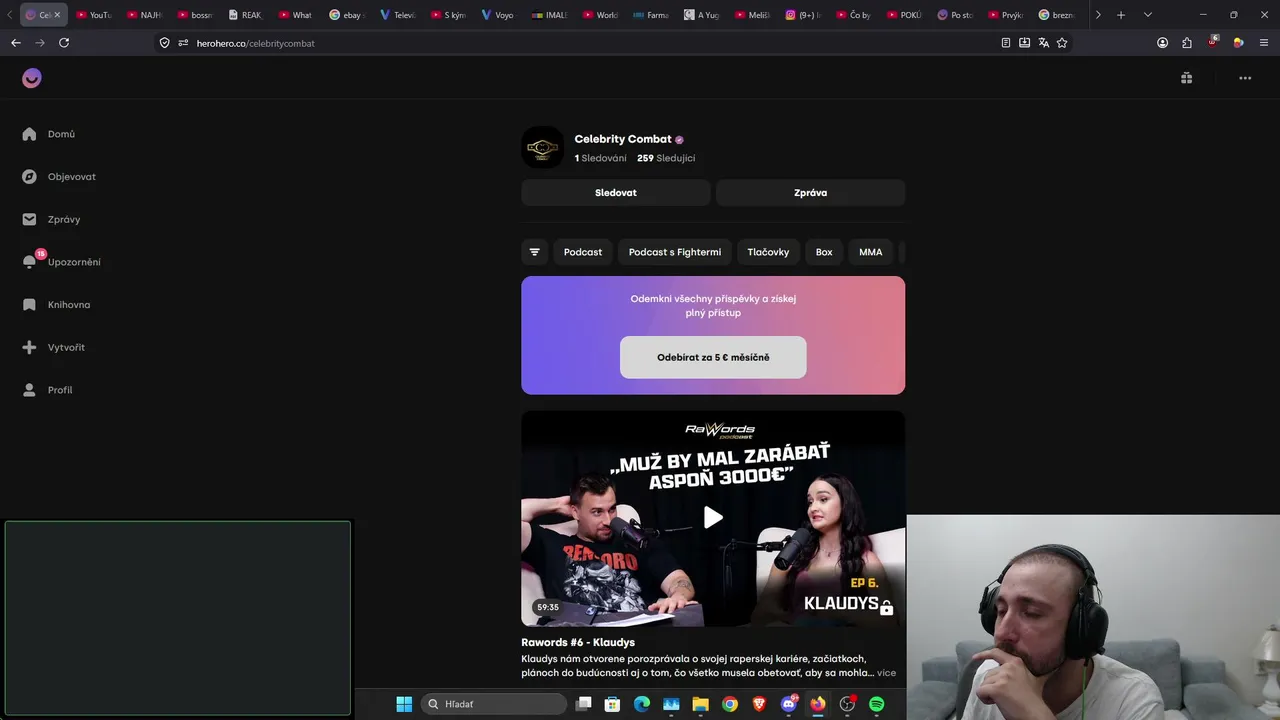Open File Explorer from taskbar
The width and height of the screenshot is (1280, 720).
(701, 704)
